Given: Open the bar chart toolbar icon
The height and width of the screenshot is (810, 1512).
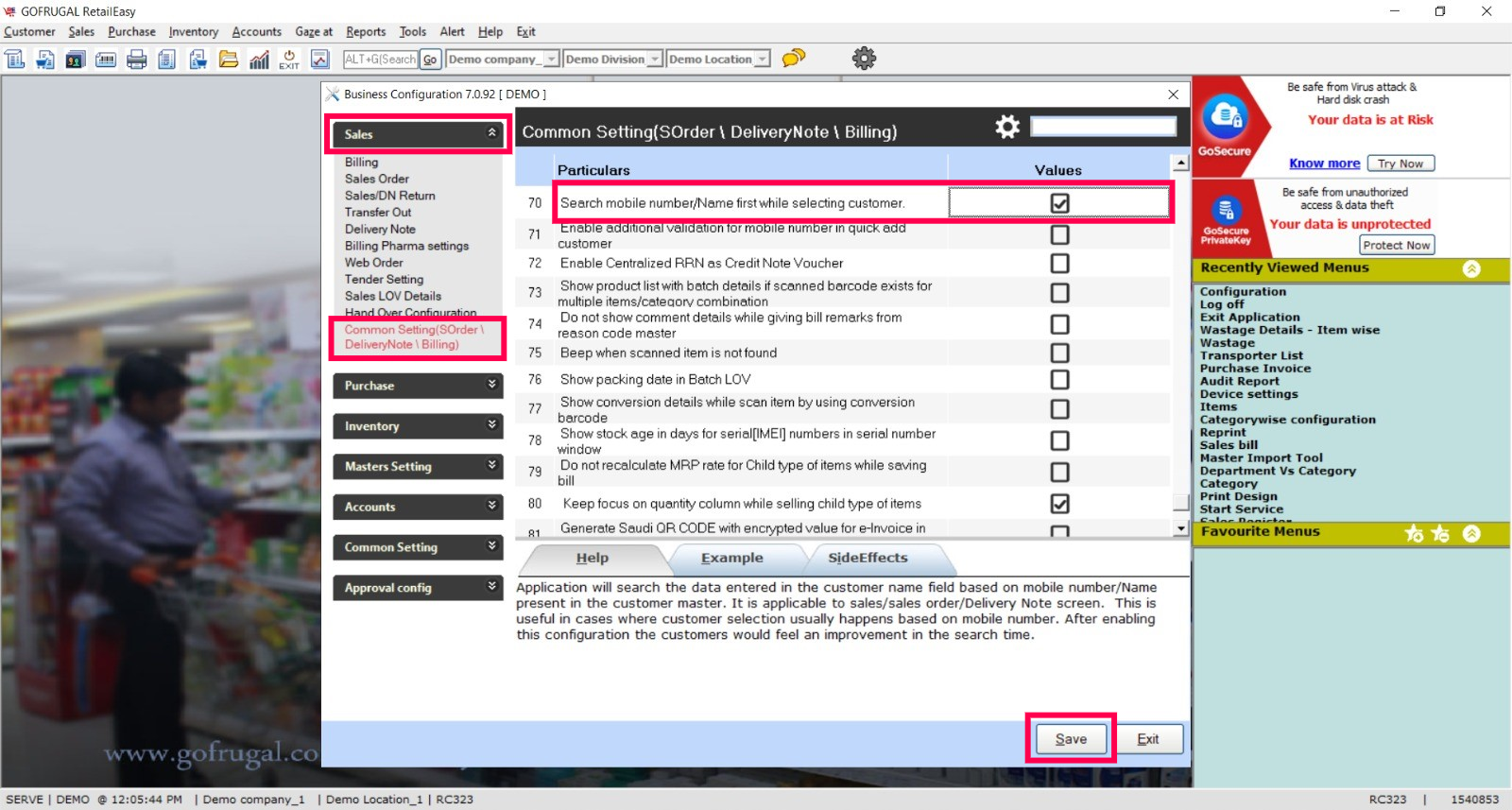Looking at the screenshot, I should [x=259, y=60].
